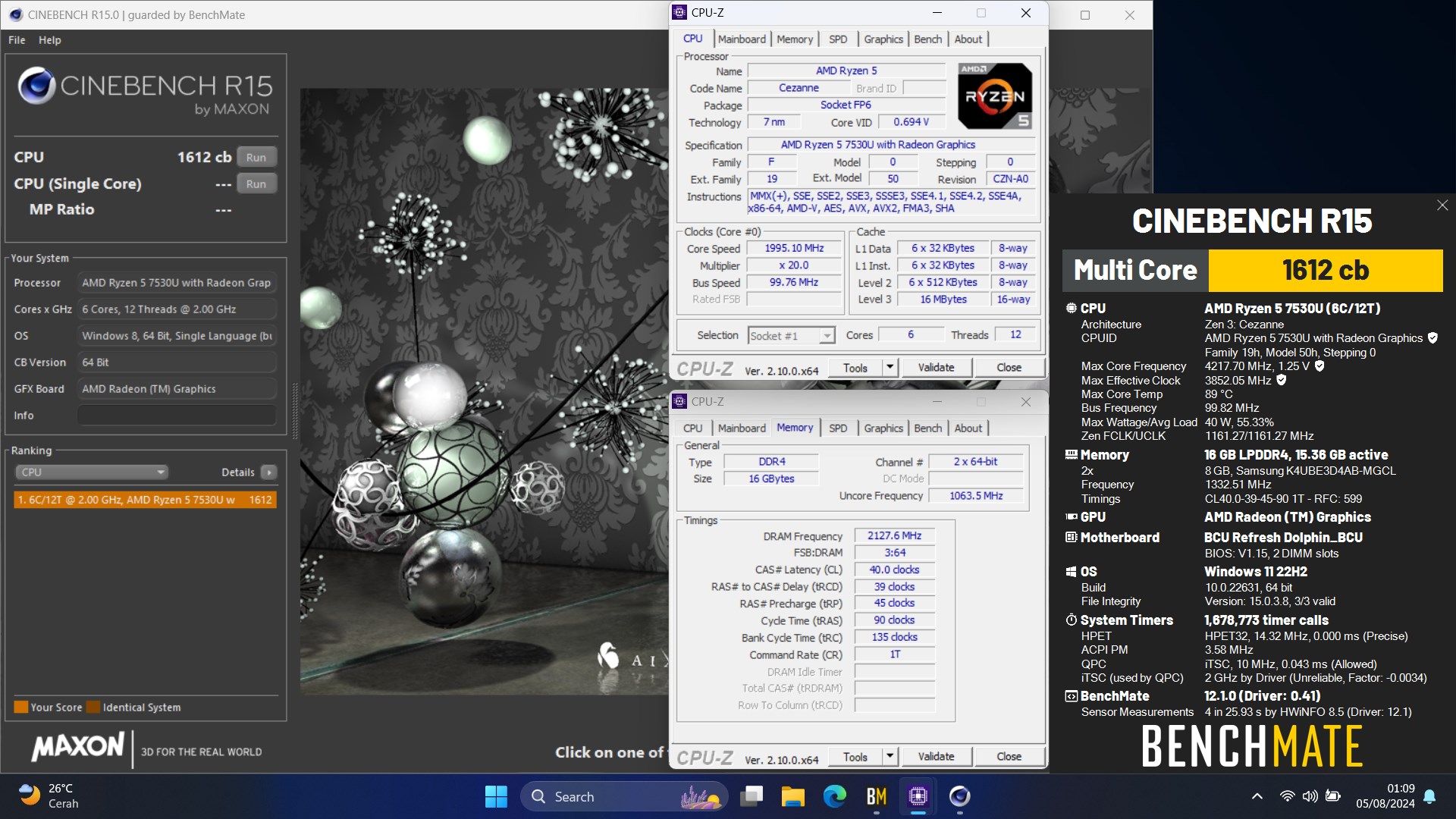Click Ryzen 5 logo in CPU-Z
The image size is (1456, 819).
click(x=994, y=96)
